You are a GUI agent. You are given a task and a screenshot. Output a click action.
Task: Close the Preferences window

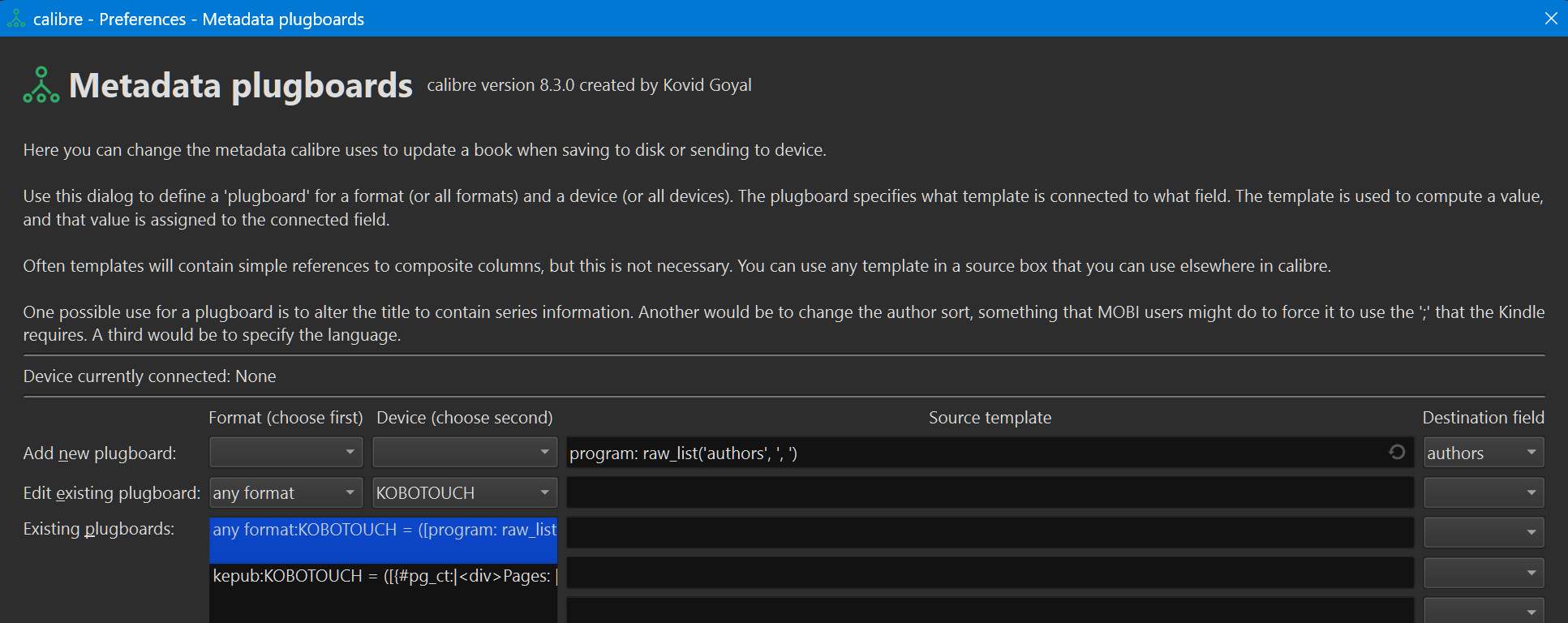1551,19
